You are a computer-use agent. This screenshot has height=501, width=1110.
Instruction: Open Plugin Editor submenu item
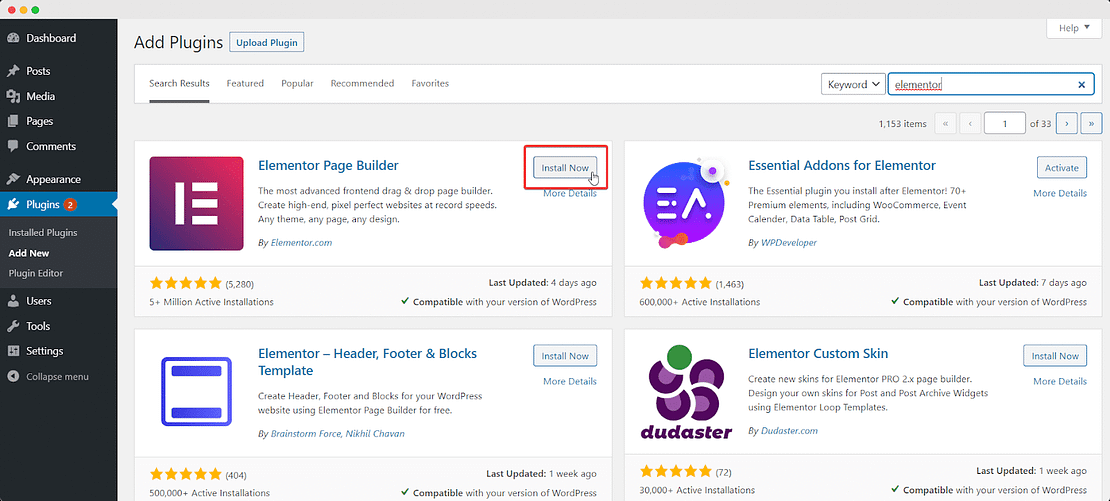point(35,273)
